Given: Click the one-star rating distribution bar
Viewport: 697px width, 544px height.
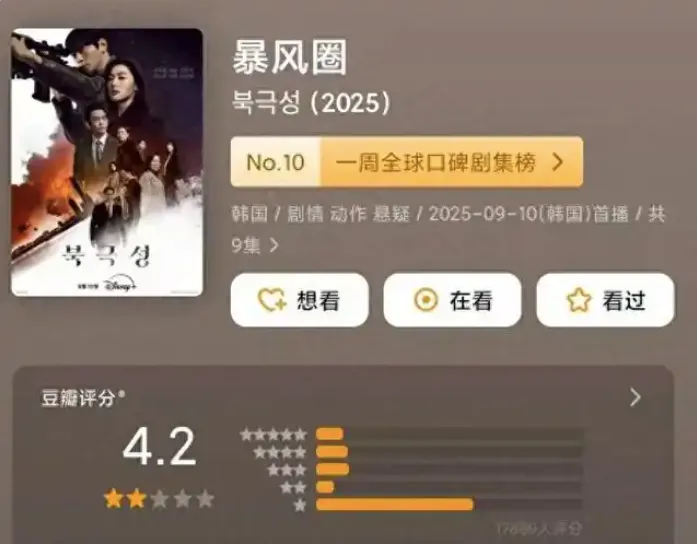Looking at the screenshot, I should [449, 504].
